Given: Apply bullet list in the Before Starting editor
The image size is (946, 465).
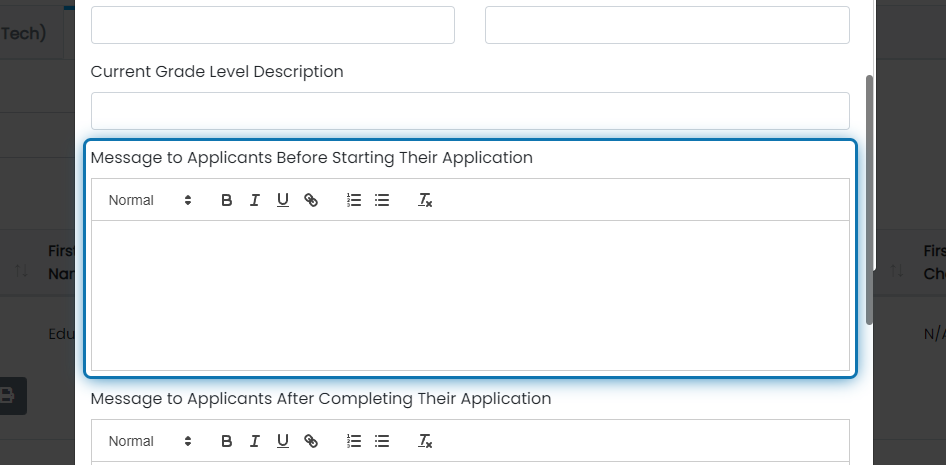Looking at the screenshot, I should pos(382,200).
